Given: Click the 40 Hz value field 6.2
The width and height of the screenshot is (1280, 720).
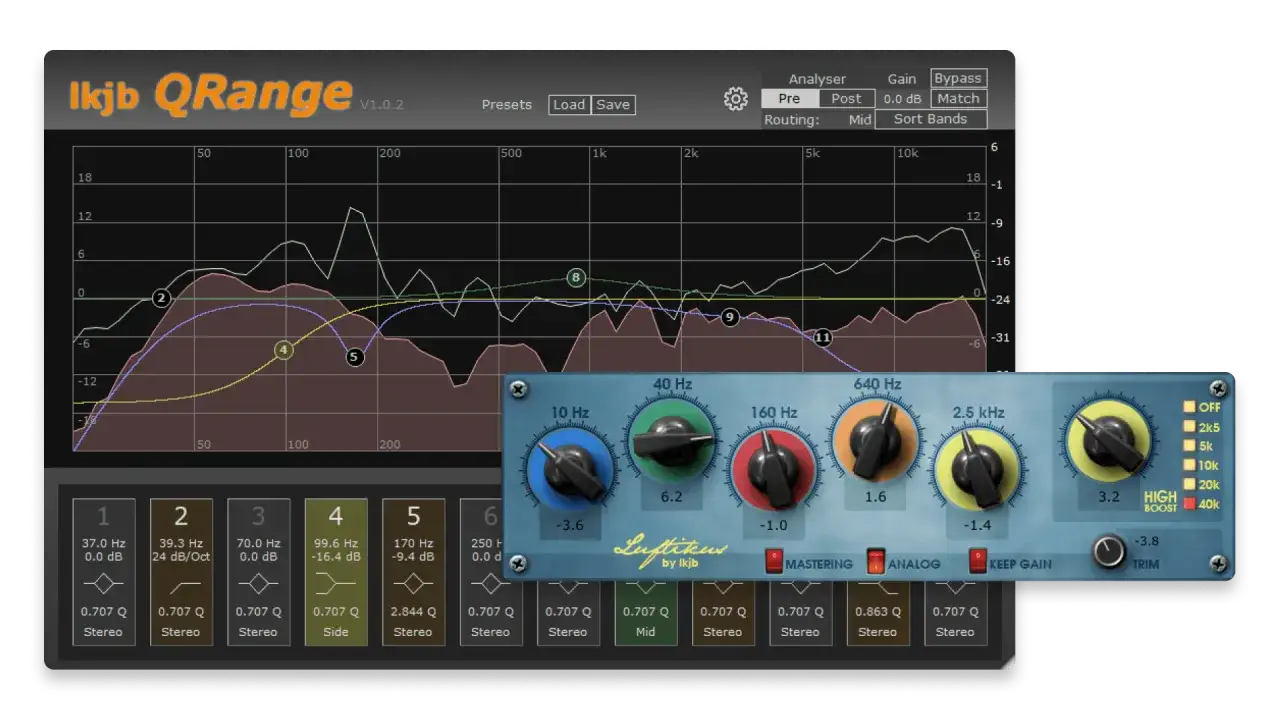Looking at the screenshot, I should click(672, 496).
